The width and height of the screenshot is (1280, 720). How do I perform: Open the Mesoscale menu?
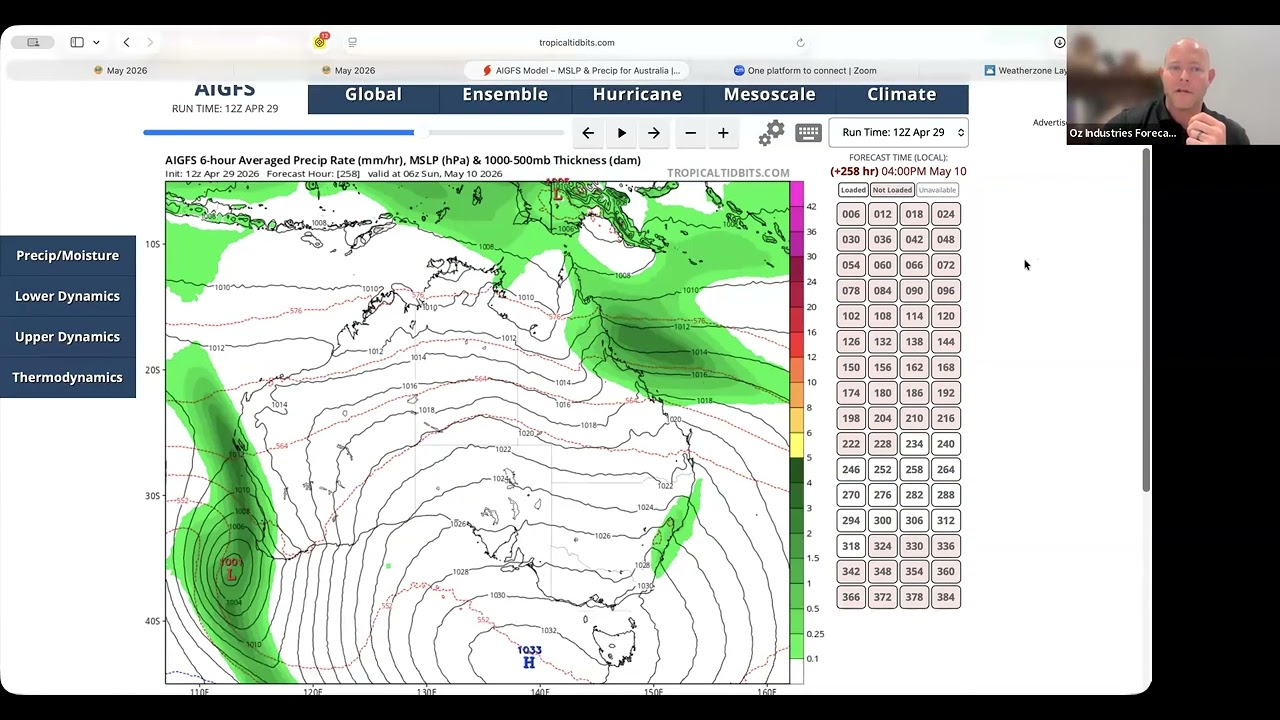click(x=769, y=94)
